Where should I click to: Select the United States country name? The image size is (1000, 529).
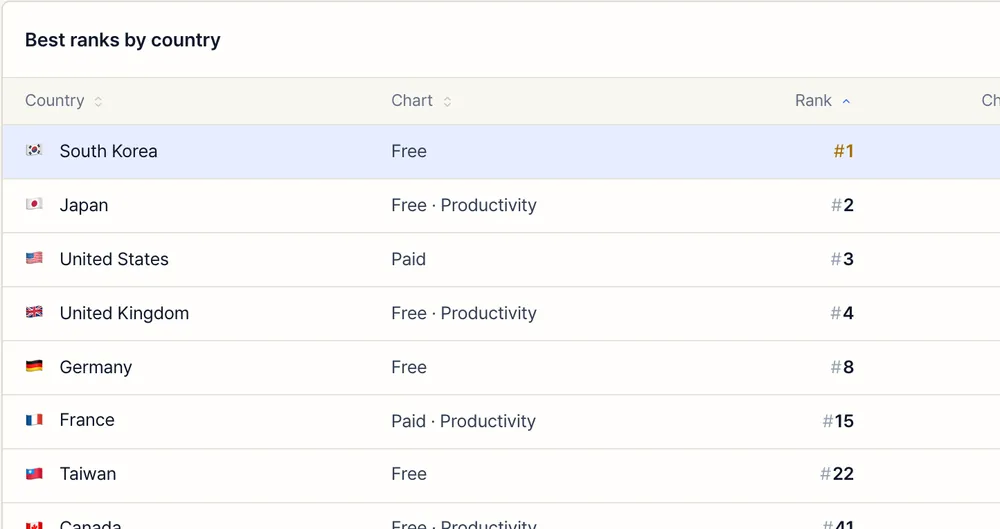point(114,259)
